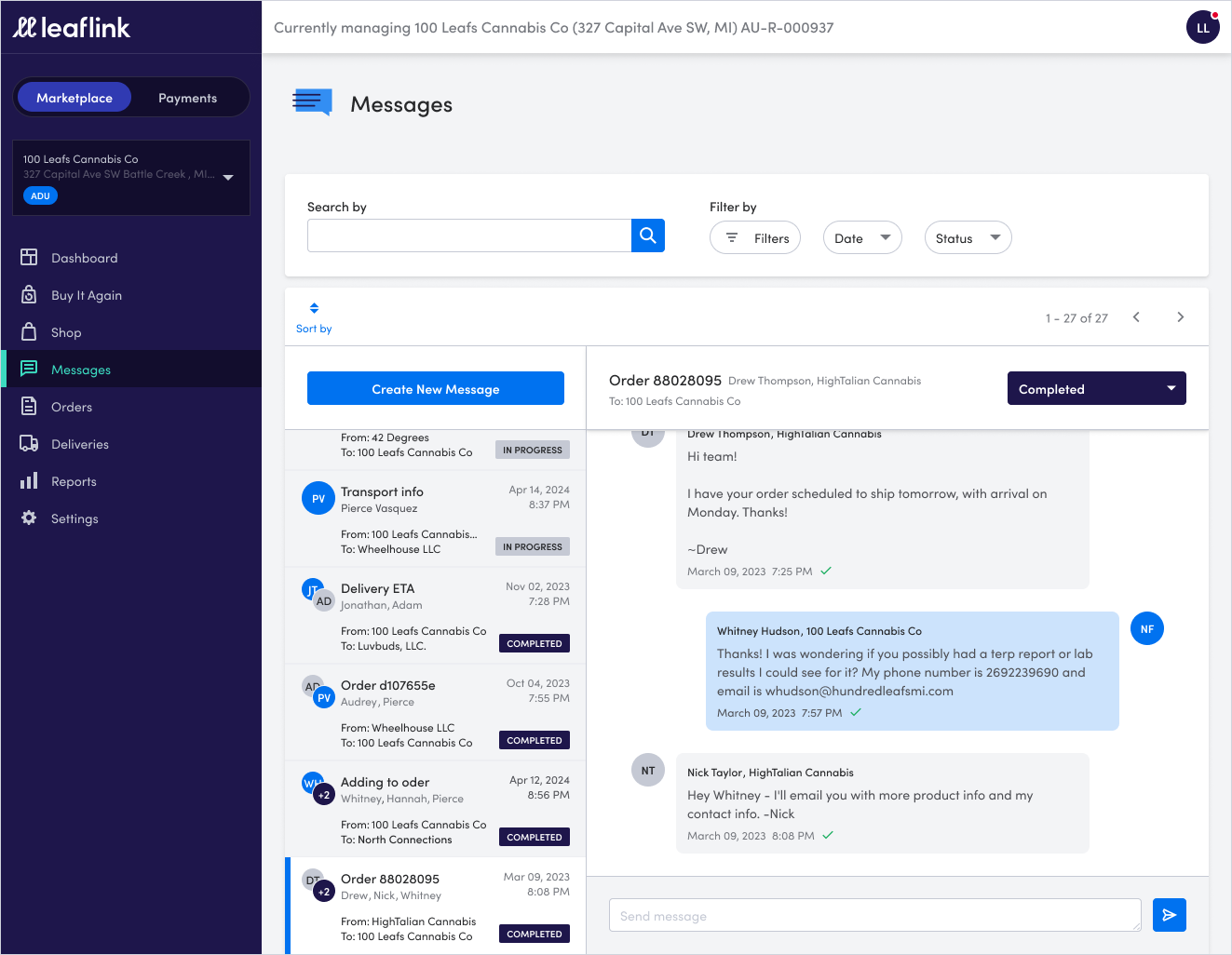Click the Deliveries truck icon

29,443
